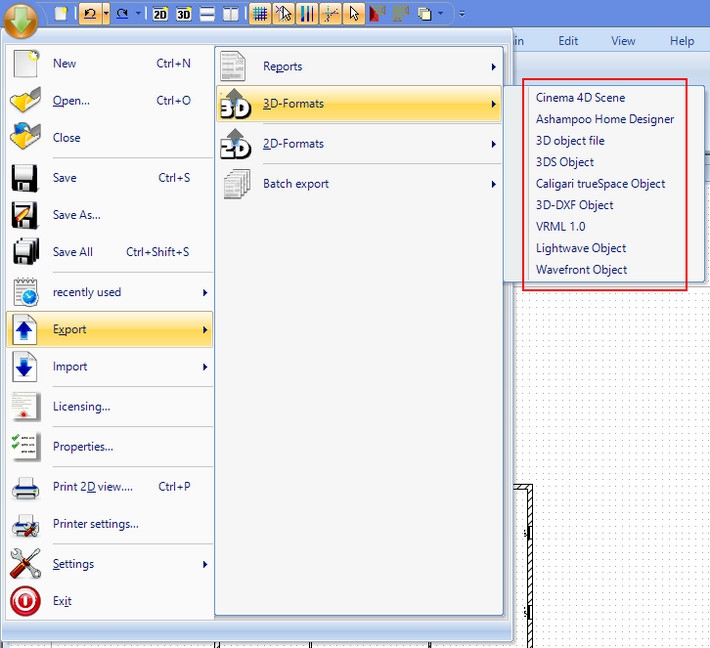The width and height of the screenshot is (710, 648).
Task: Click the stacked windows toolbar icon
Action: 424,14
